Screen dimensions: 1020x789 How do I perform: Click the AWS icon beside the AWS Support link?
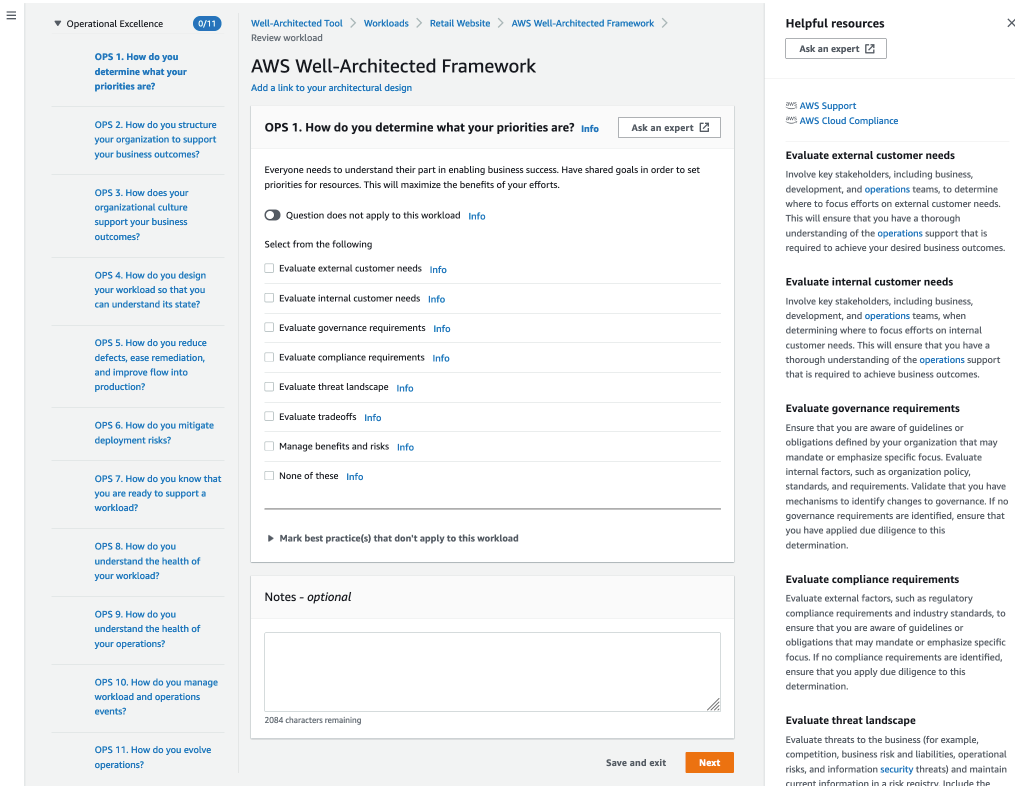pos(789,105)
